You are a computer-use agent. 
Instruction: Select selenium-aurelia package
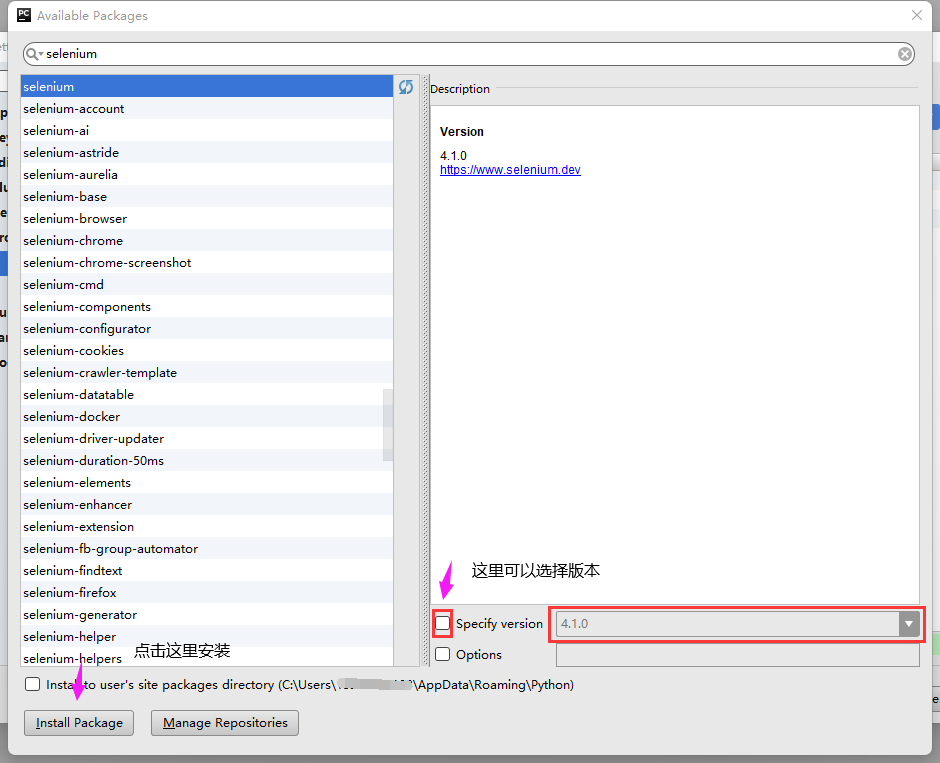tap(207, 174)
